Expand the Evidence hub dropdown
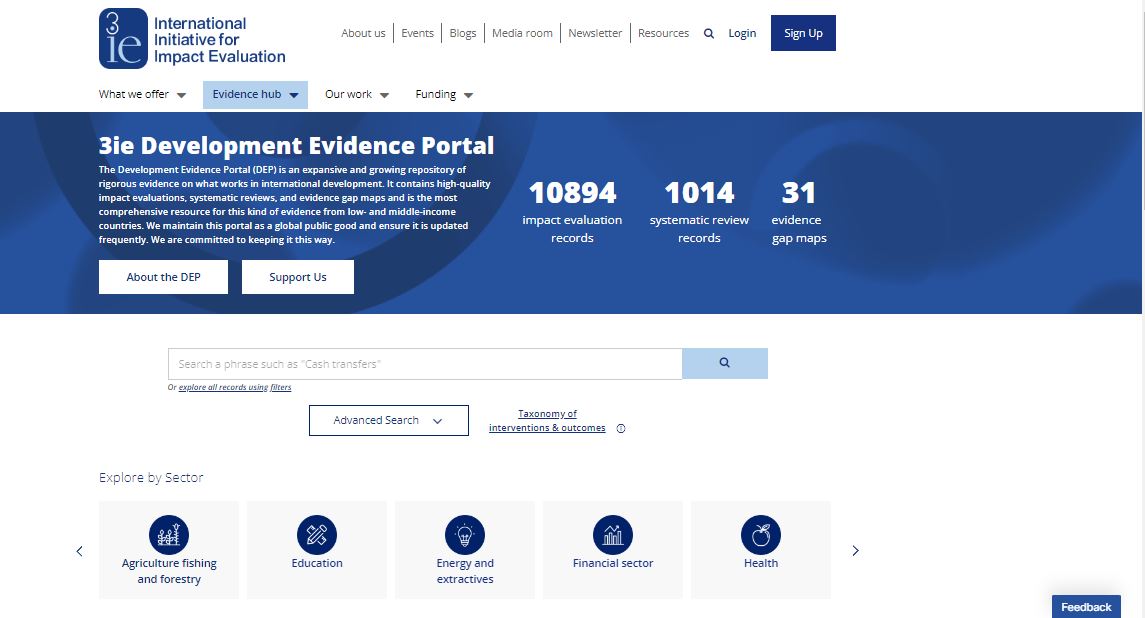Viewport: 1145px width, 618px height. tap(255, 95)
